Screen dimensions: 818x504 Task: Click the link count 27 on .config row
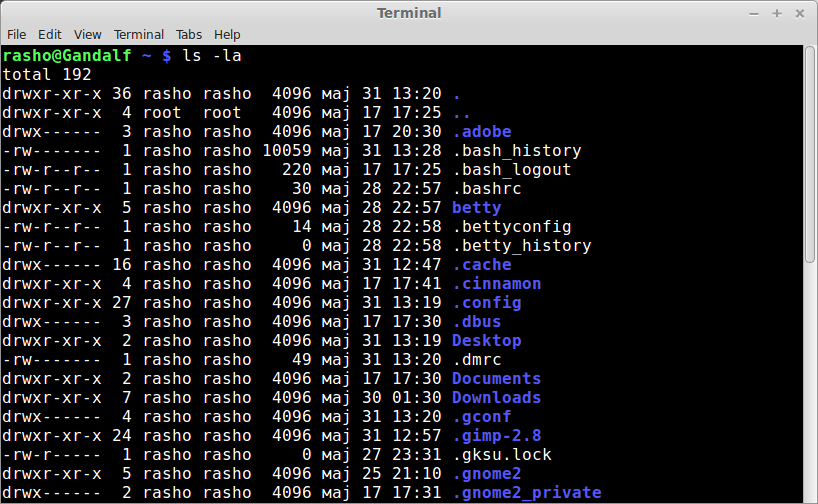122,303
